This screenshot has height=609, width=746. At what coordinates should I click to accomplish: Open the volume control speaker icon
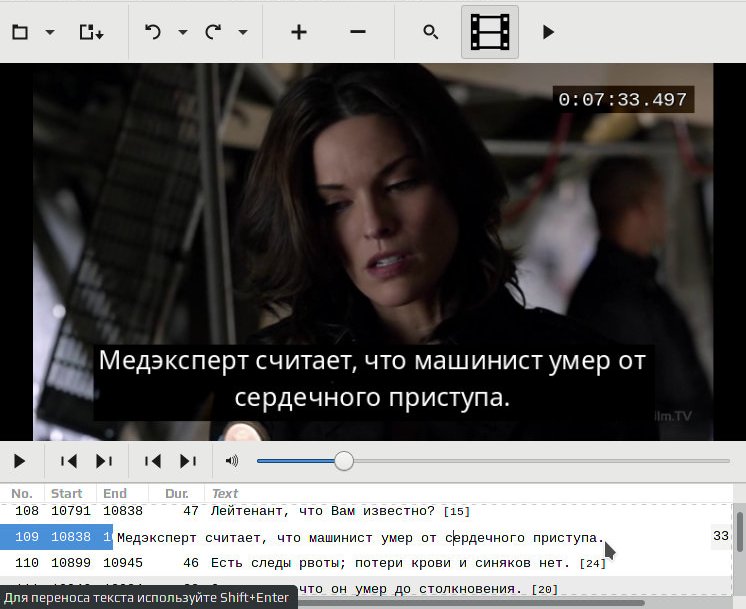(x=232, y=461)
